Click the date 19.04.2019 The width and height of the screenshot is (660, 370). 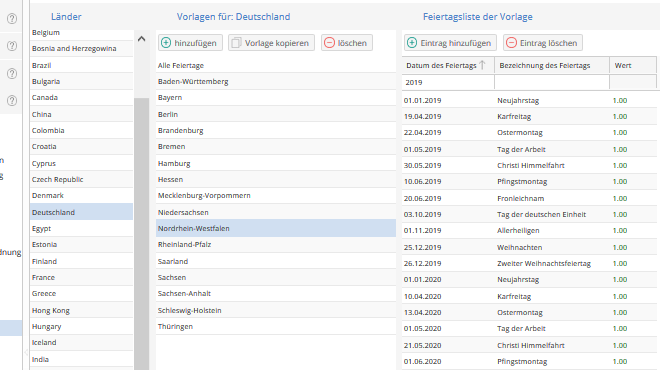423,117
